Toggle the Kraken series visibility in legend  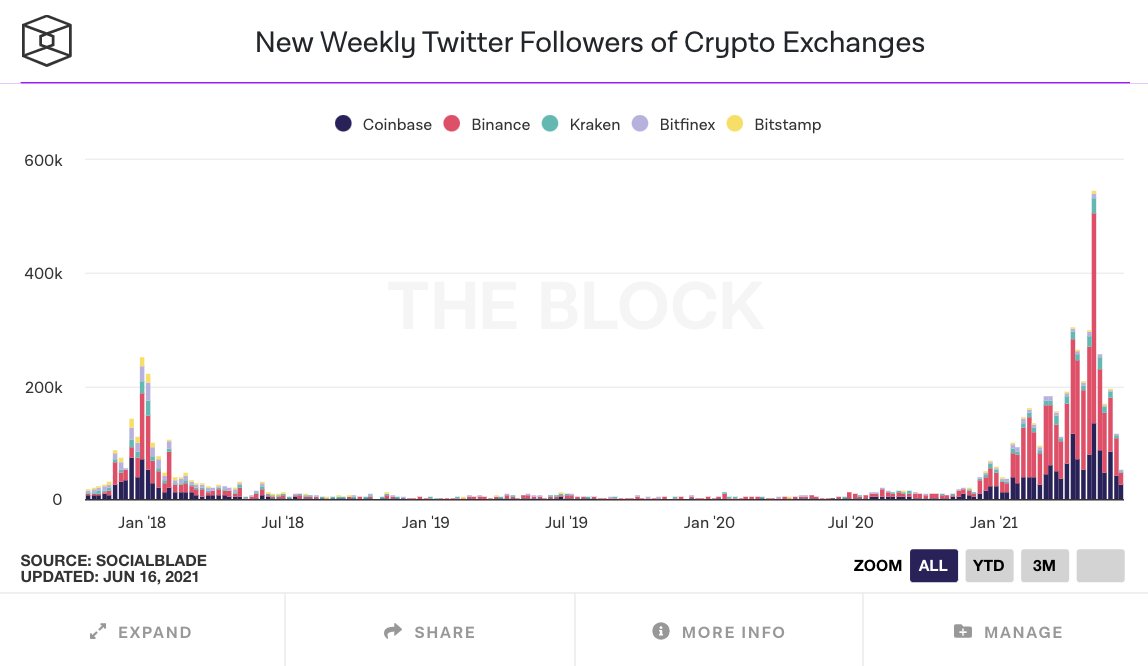click(594, 124)
